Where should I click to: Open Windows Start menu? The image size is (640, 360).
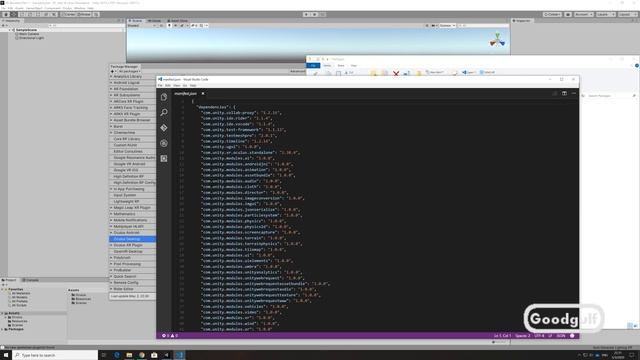(6, 355)
